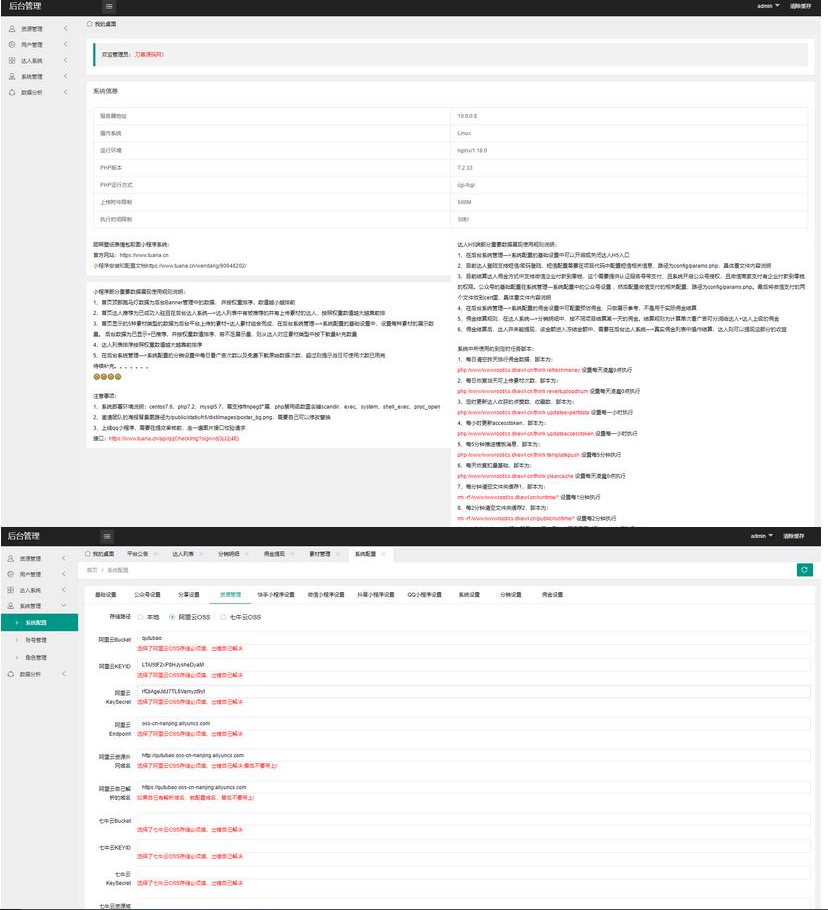
Task: Click the 达人系统 grid icon in the dashboard sidebar
Action: coord(12,60)
